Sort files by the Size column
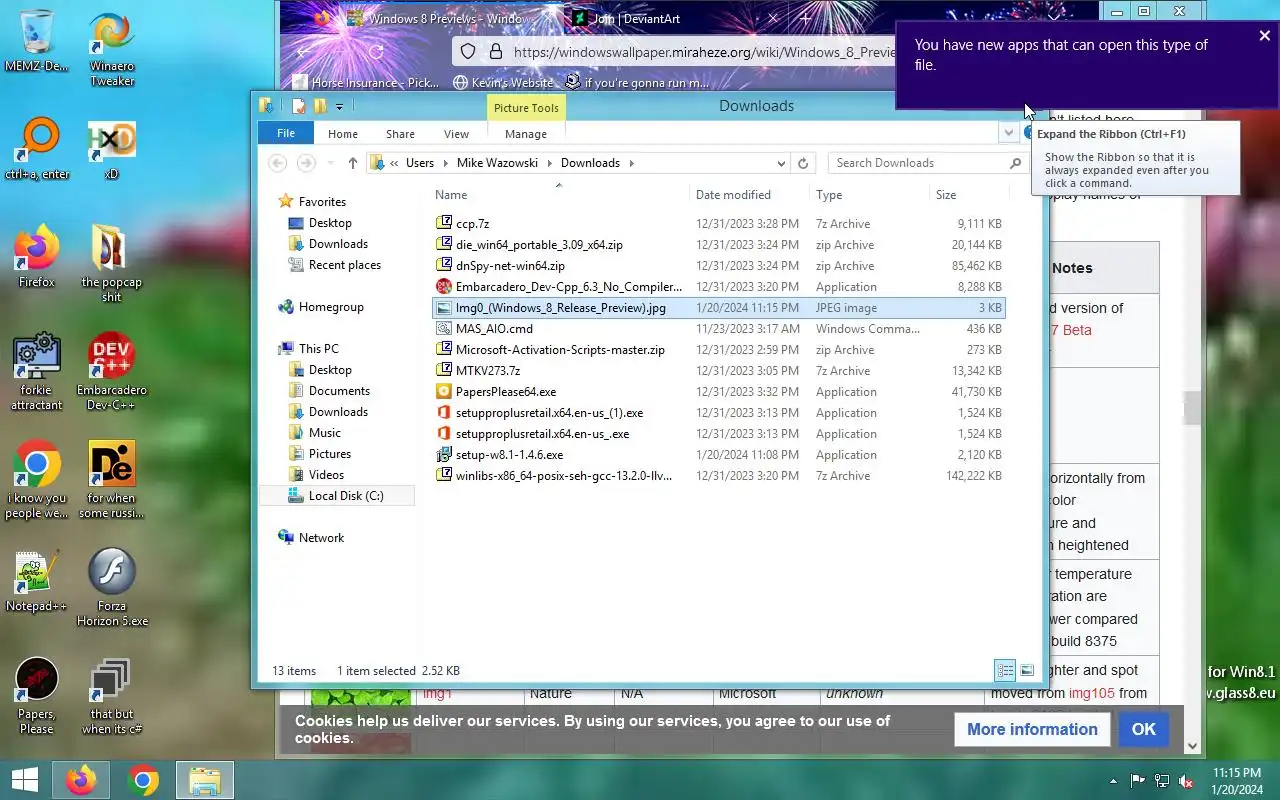1280x800 pixels. click(946, 195)
